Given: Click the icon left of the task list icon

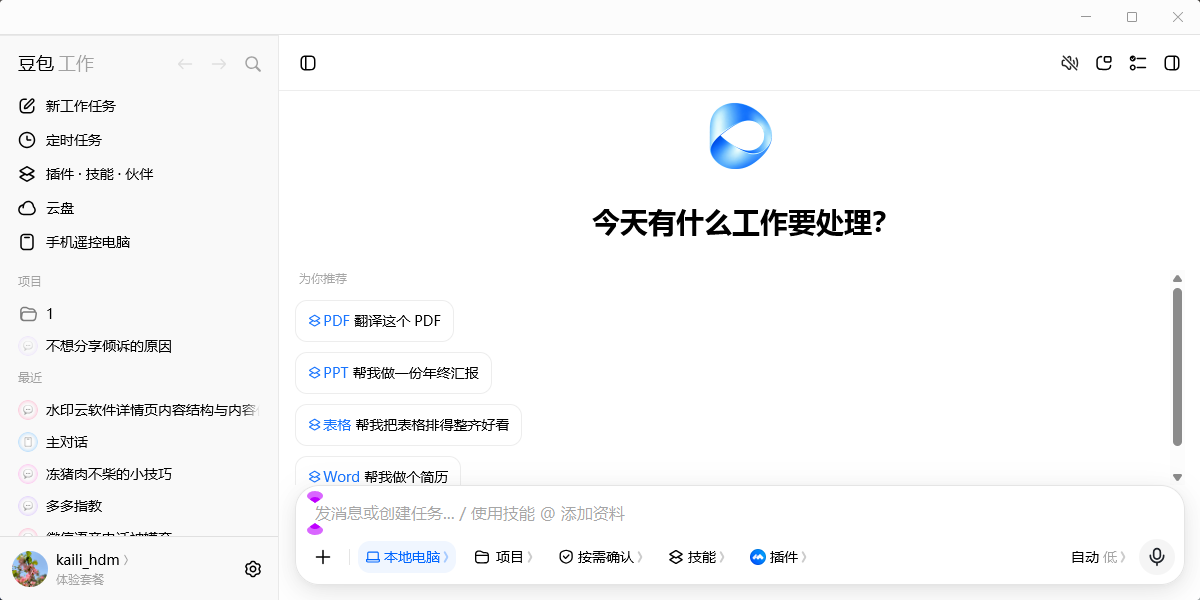Looking at the screenshot, I should [x=1104, y=63].
